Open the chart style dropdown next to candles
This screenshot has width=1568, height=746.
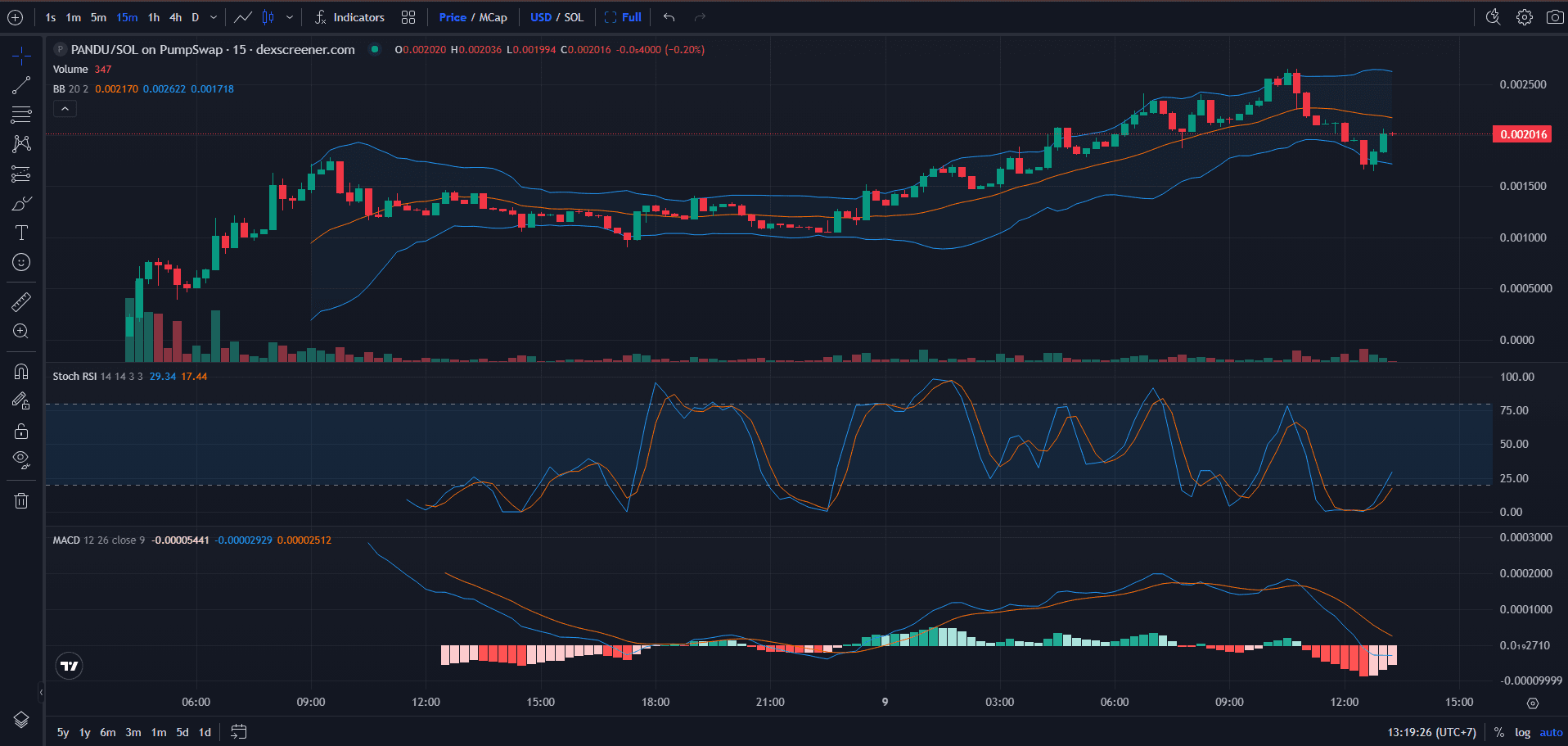pyautogui.click(x=290, y=16)
